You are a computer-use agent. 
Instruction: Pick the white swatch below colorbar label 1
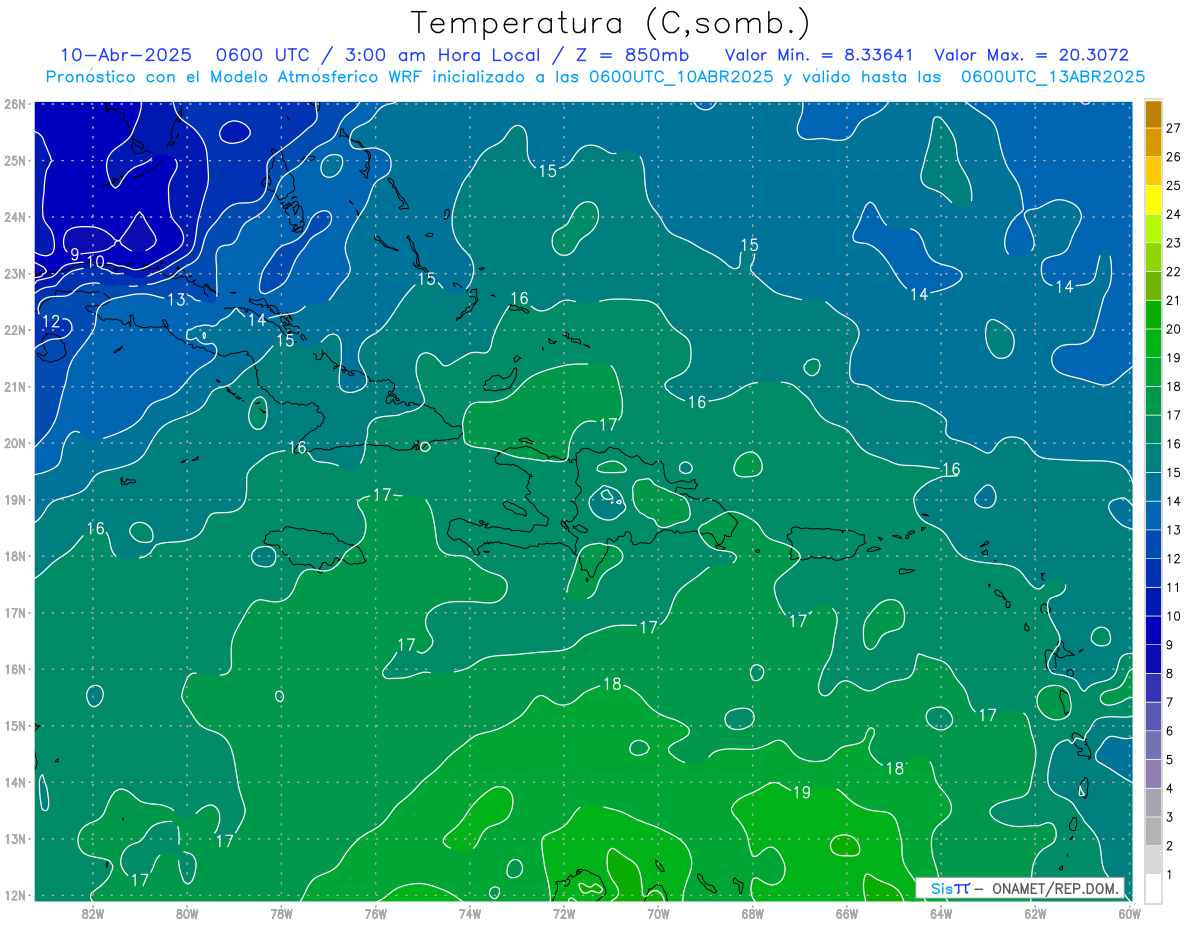(x=1152, y=889)
